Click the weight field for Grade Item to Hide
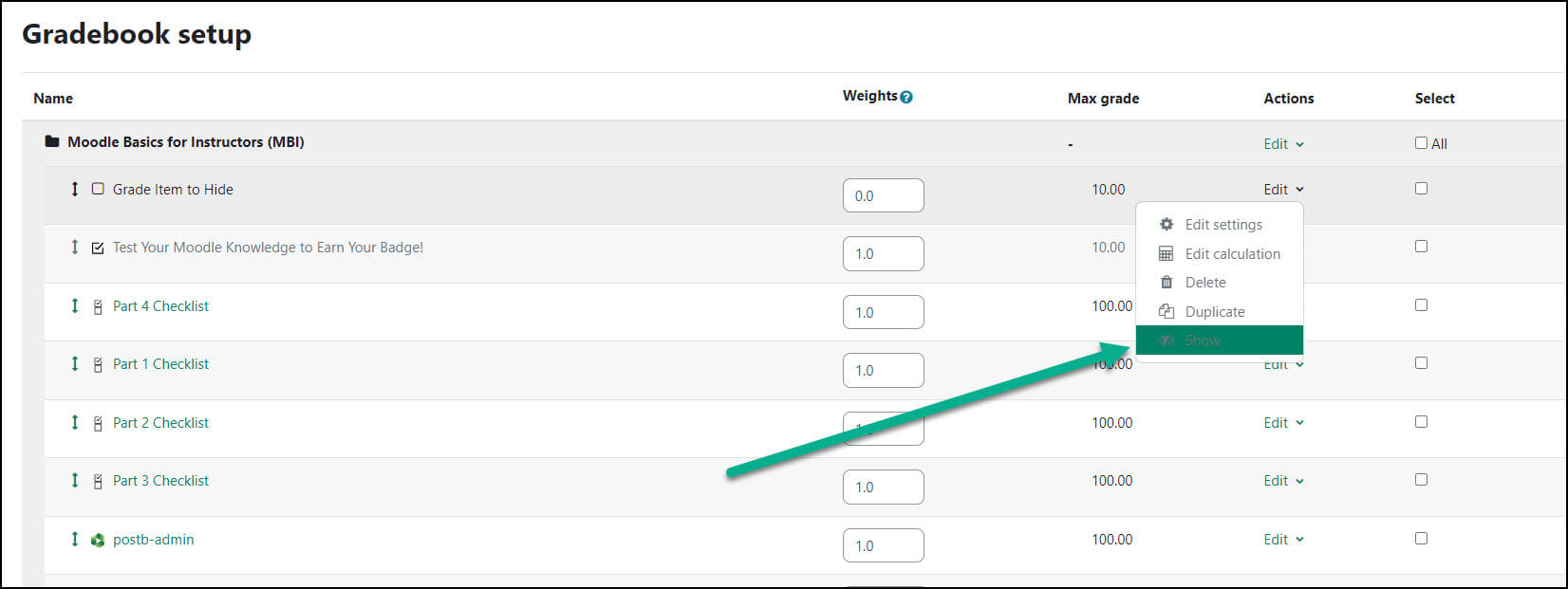Image resolution: width=1568 pixels, height=589 pixels. tap(883, 195)
